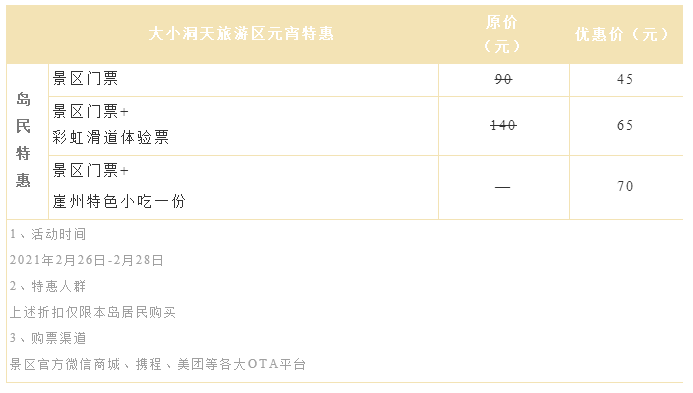This screenshot has width=693, height=393.
Task: Click the discounted price 70
Action: click(x=625, y=187)
